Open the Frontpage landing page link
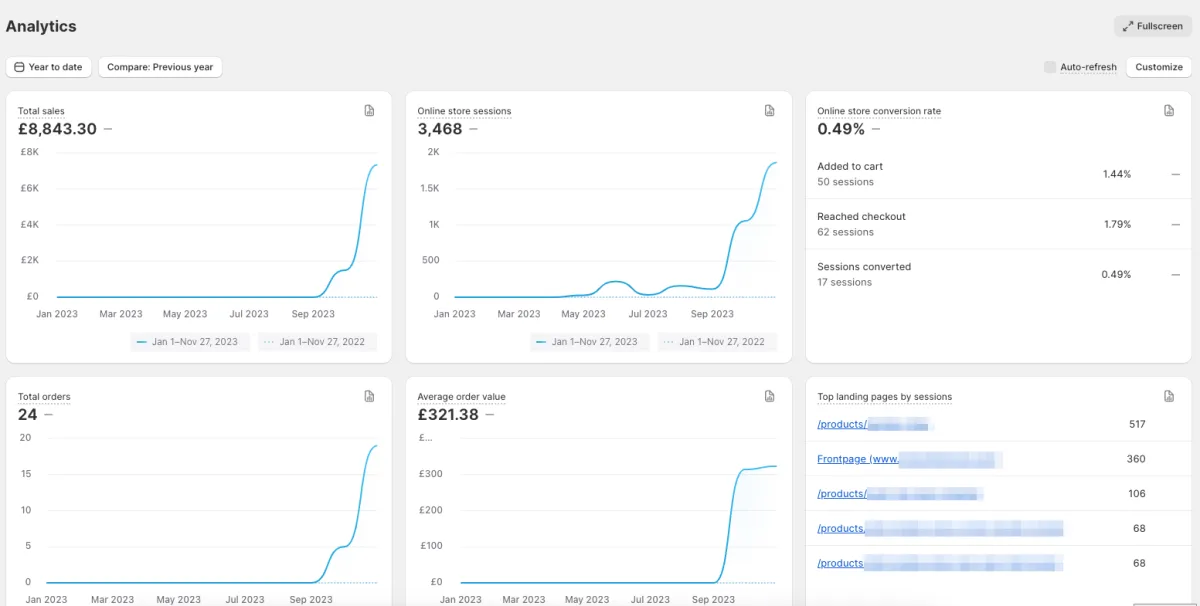 [x=857, y=459]
